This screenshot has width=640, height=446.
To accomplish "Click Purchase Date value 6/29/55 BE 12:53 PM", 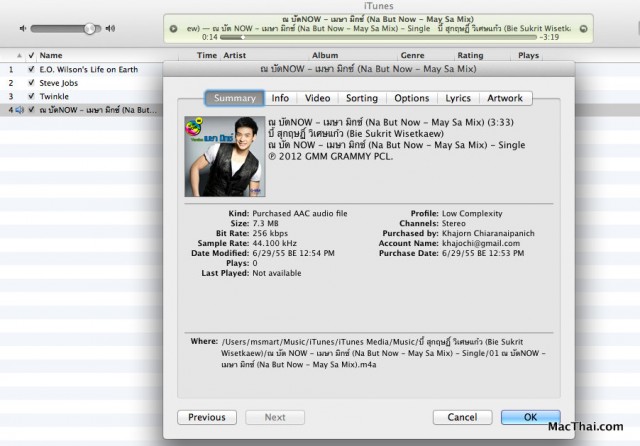I will click(x=483, y=253).
